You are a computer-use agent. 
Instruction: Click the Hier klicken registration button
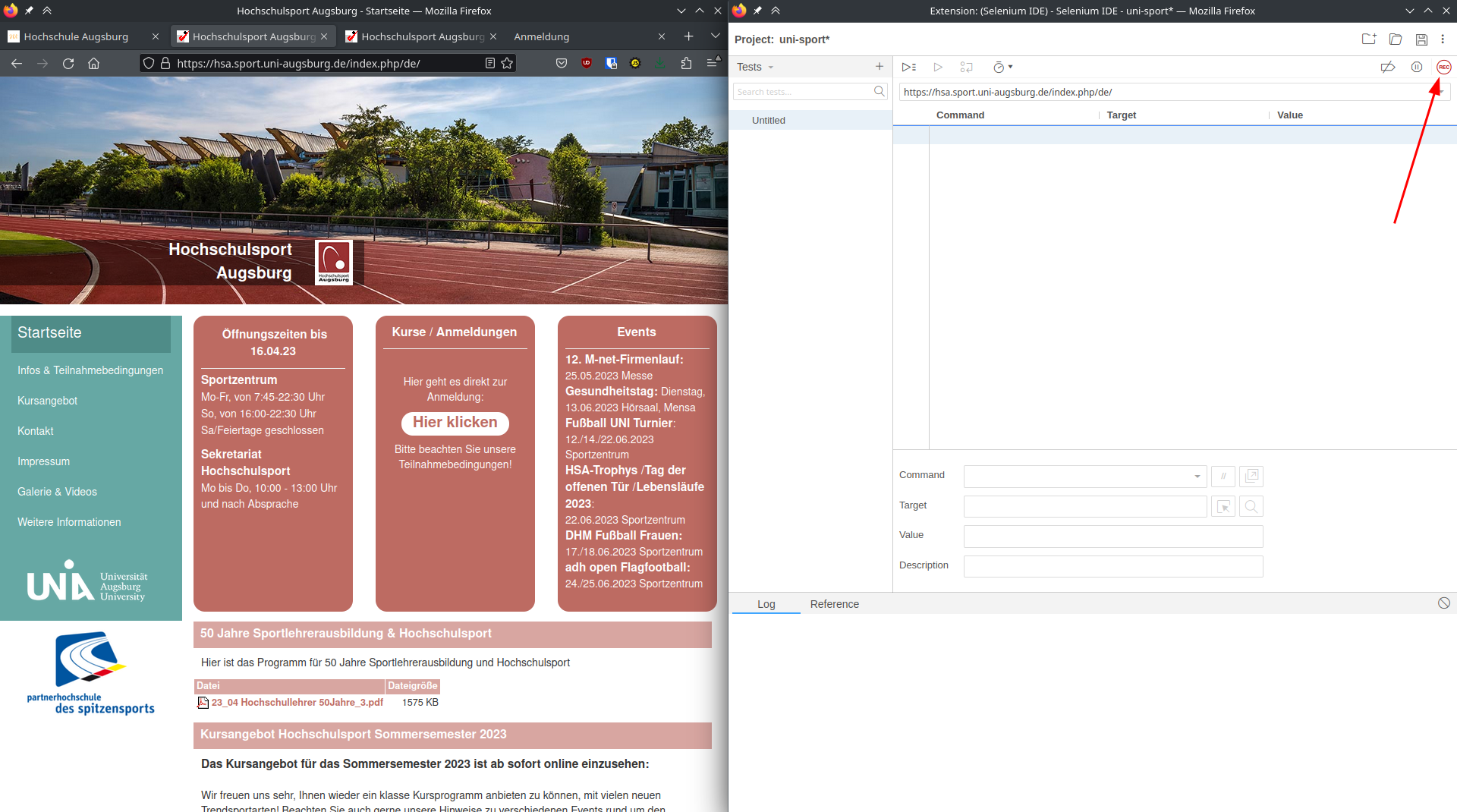pos(455,423)
